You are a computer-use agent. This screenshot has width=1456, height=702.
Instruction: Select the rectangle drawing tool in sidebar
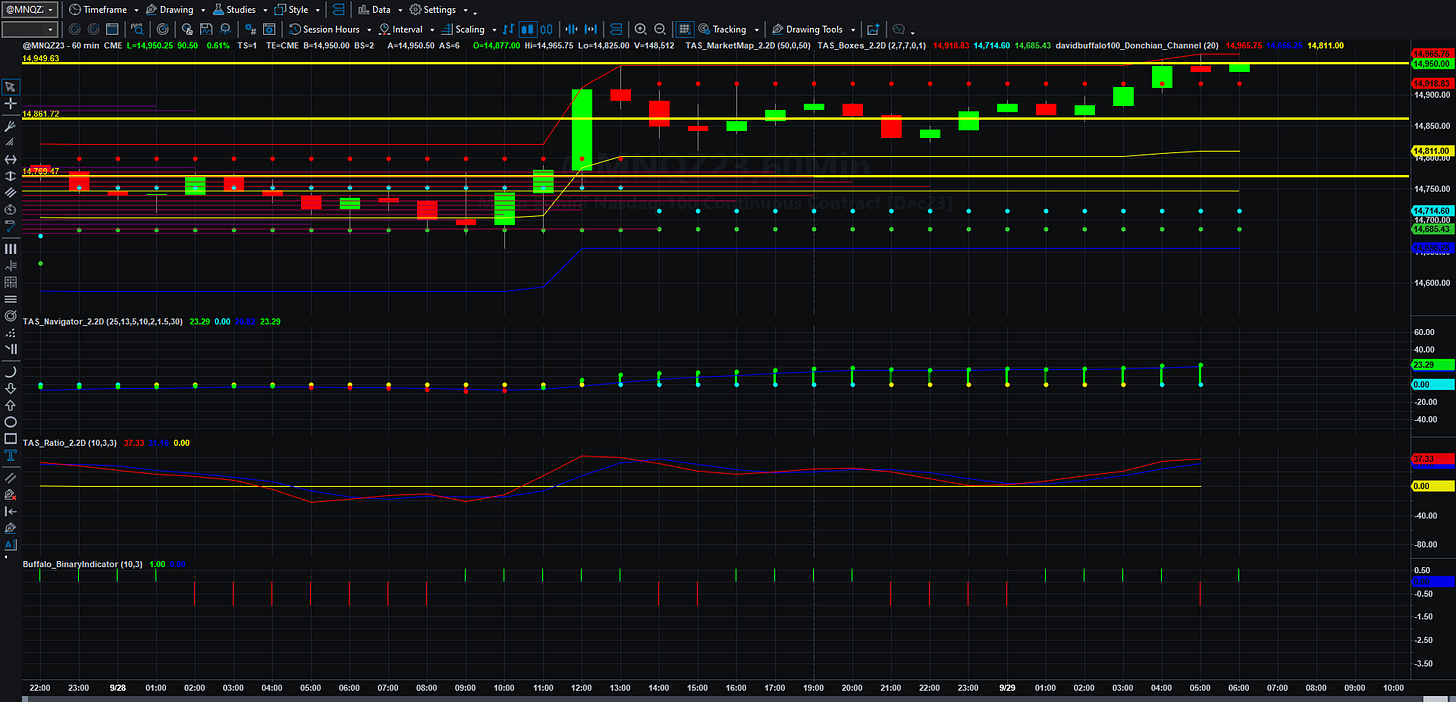[10, 439]
